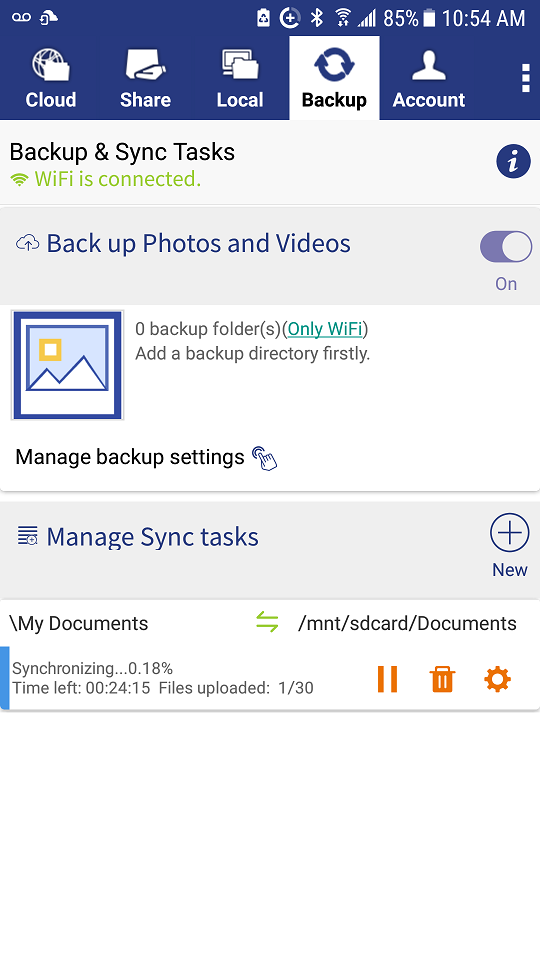Viewport: 540px width, 960px height.
Task: Tap the Synchronizing progress status text
Action: click(x=92, y=668)
